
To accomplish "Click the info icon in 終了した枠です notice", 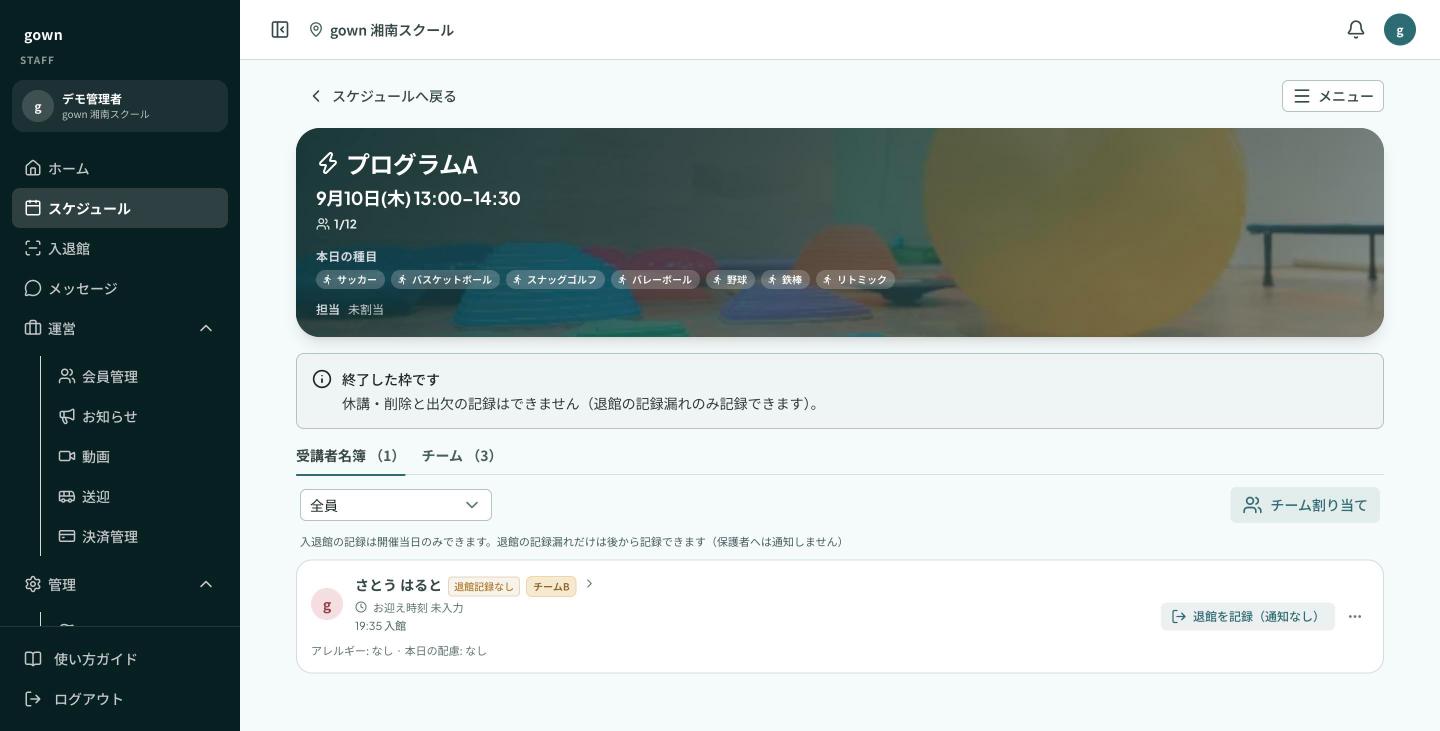I will (322, 379).
